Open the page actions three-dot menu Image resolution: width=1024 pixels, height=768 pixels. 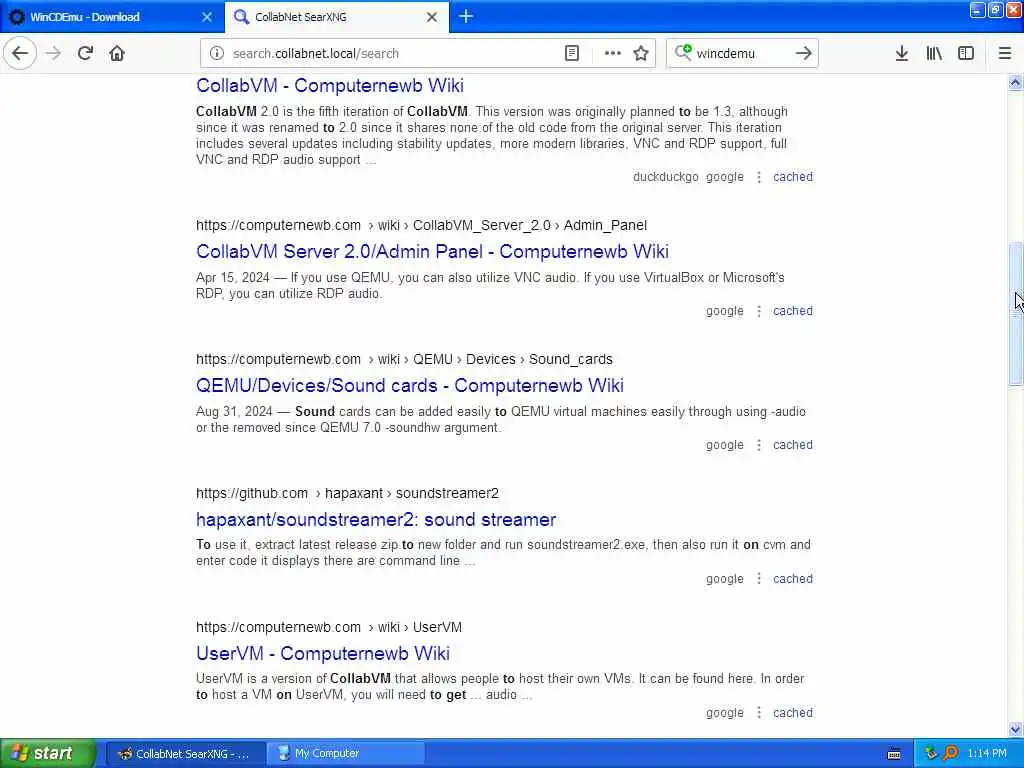tap(613, 53)
